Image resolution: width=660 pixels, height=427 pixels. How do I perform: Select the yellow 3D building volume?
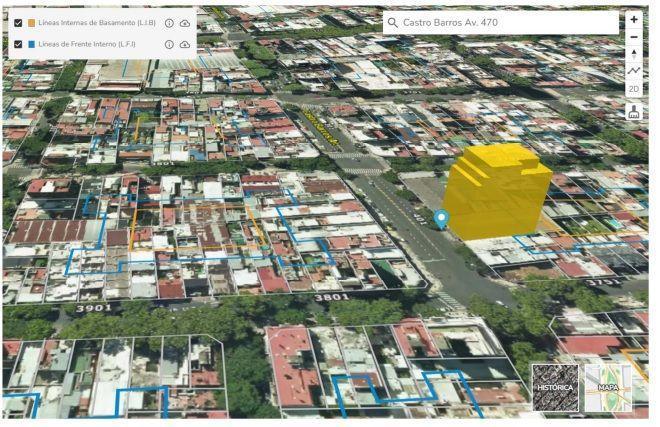498,192
